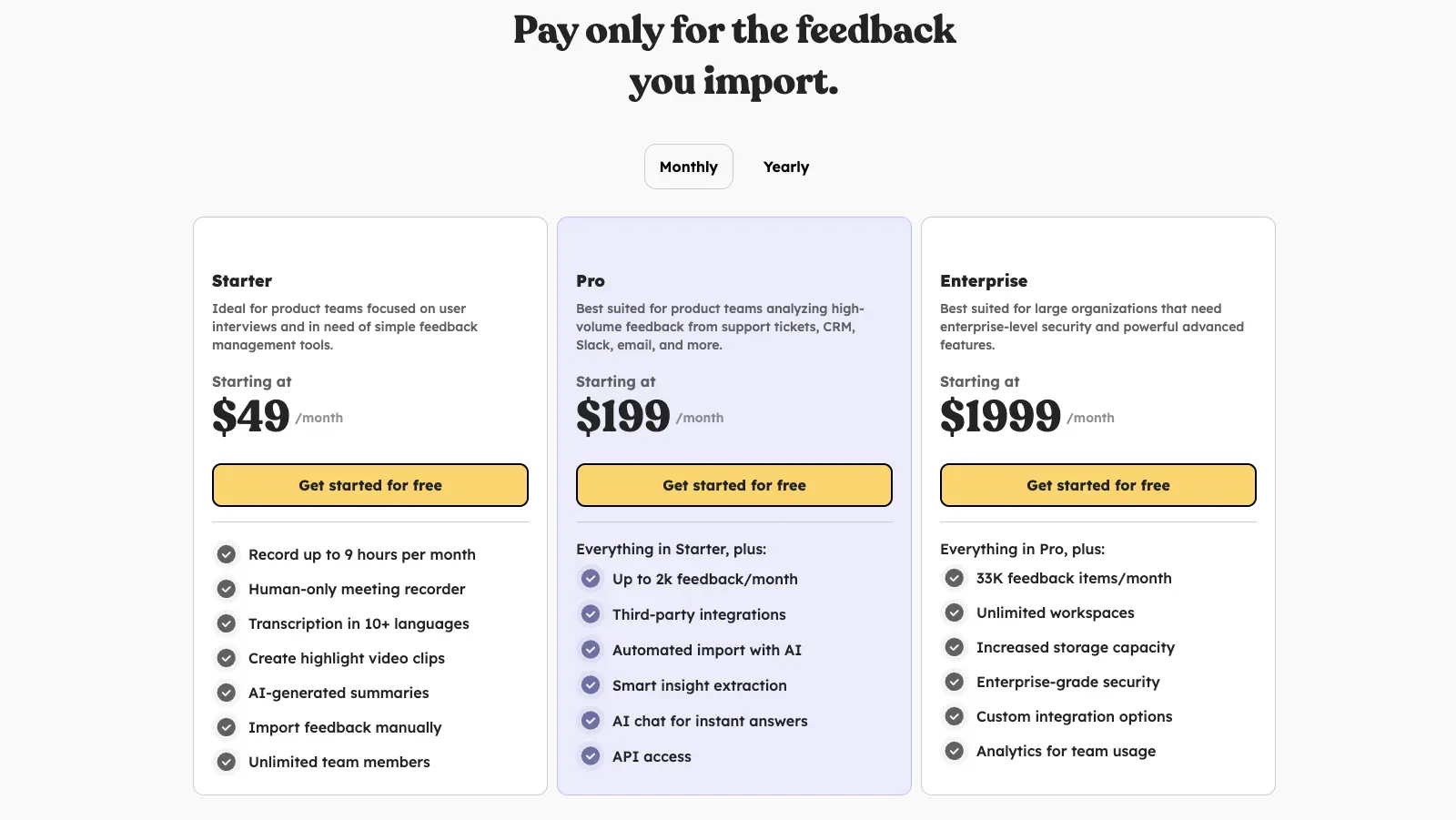Click purple checkmark next to Third-party integrations
This screenshot has height=820, width=1456.
tap(591, 614)
